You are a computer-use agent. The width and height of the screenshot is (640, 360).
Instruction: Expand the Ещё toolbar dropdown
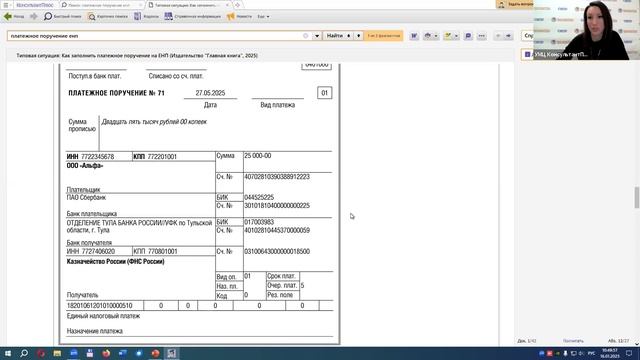(x=263, y=17)
